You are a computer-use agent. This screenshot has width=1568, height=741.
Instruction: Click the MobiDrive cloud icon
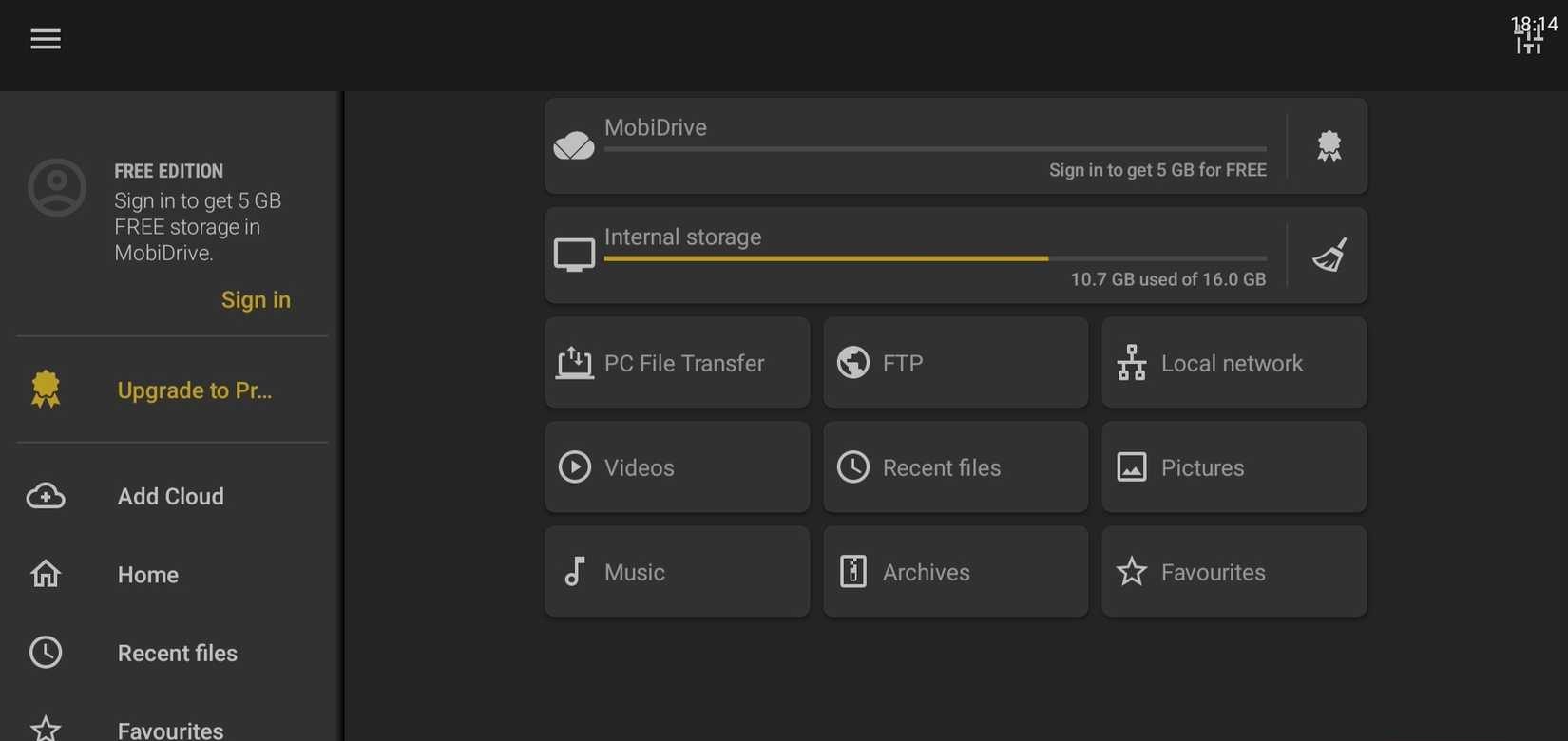574,145
